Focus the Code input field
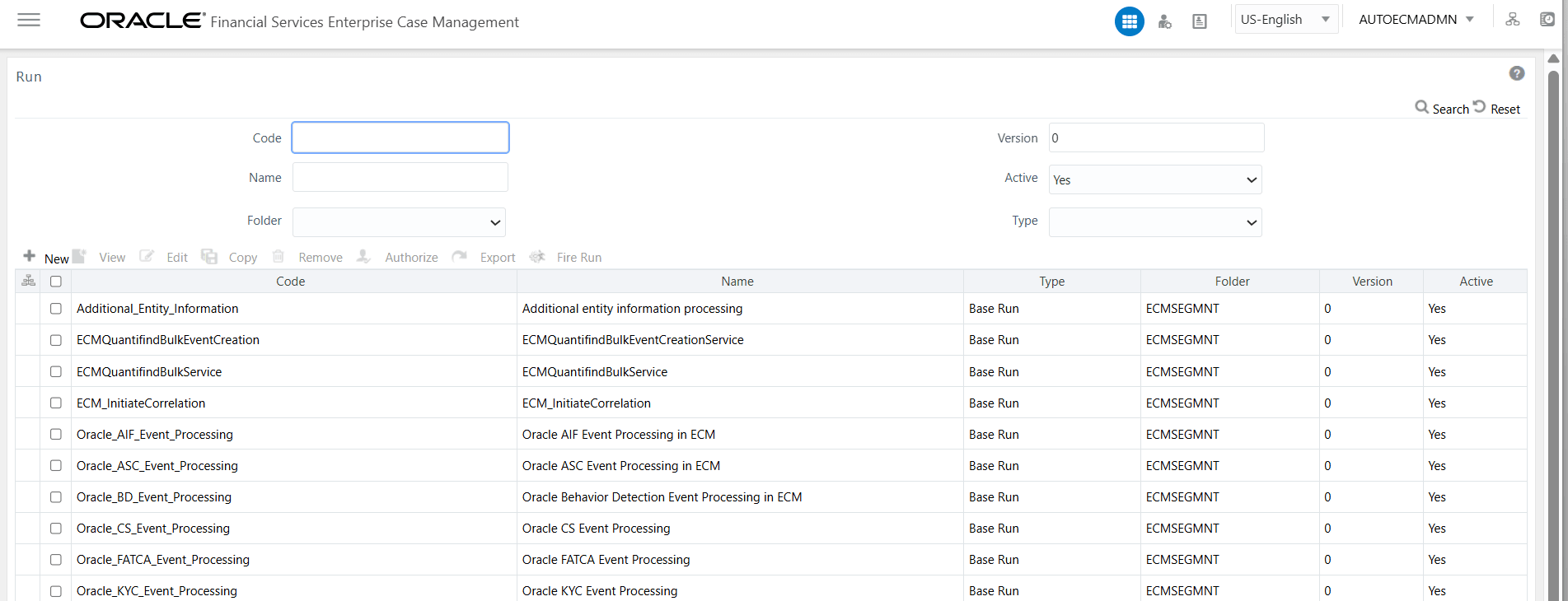Screen dimensions: 1568x601 point(400,137)
